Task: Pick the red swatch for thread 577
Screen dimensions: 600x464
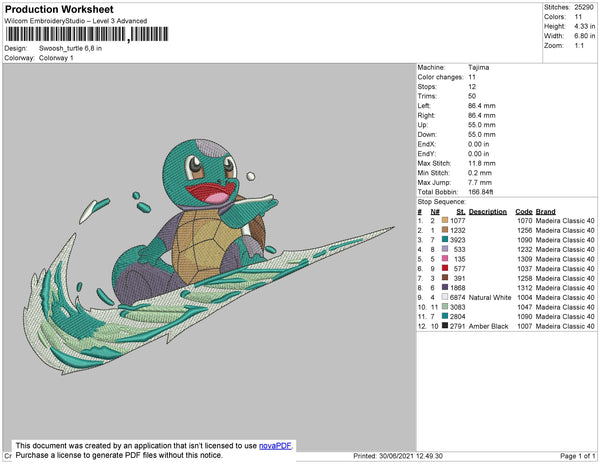Action: pos(445,268)
